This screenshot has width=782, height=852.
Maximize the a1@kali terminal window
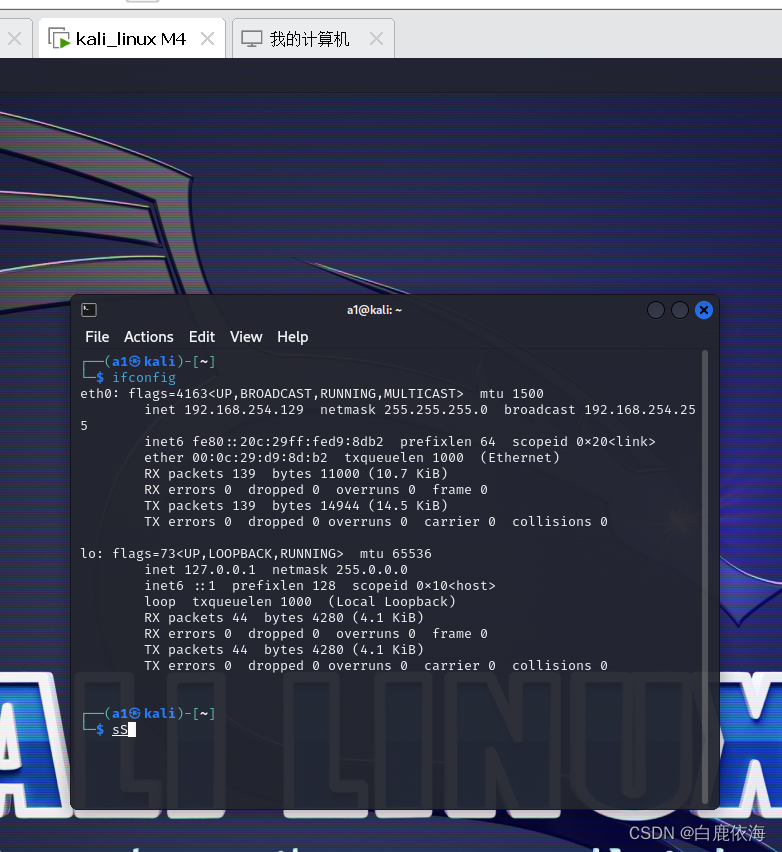click(680, 310)
